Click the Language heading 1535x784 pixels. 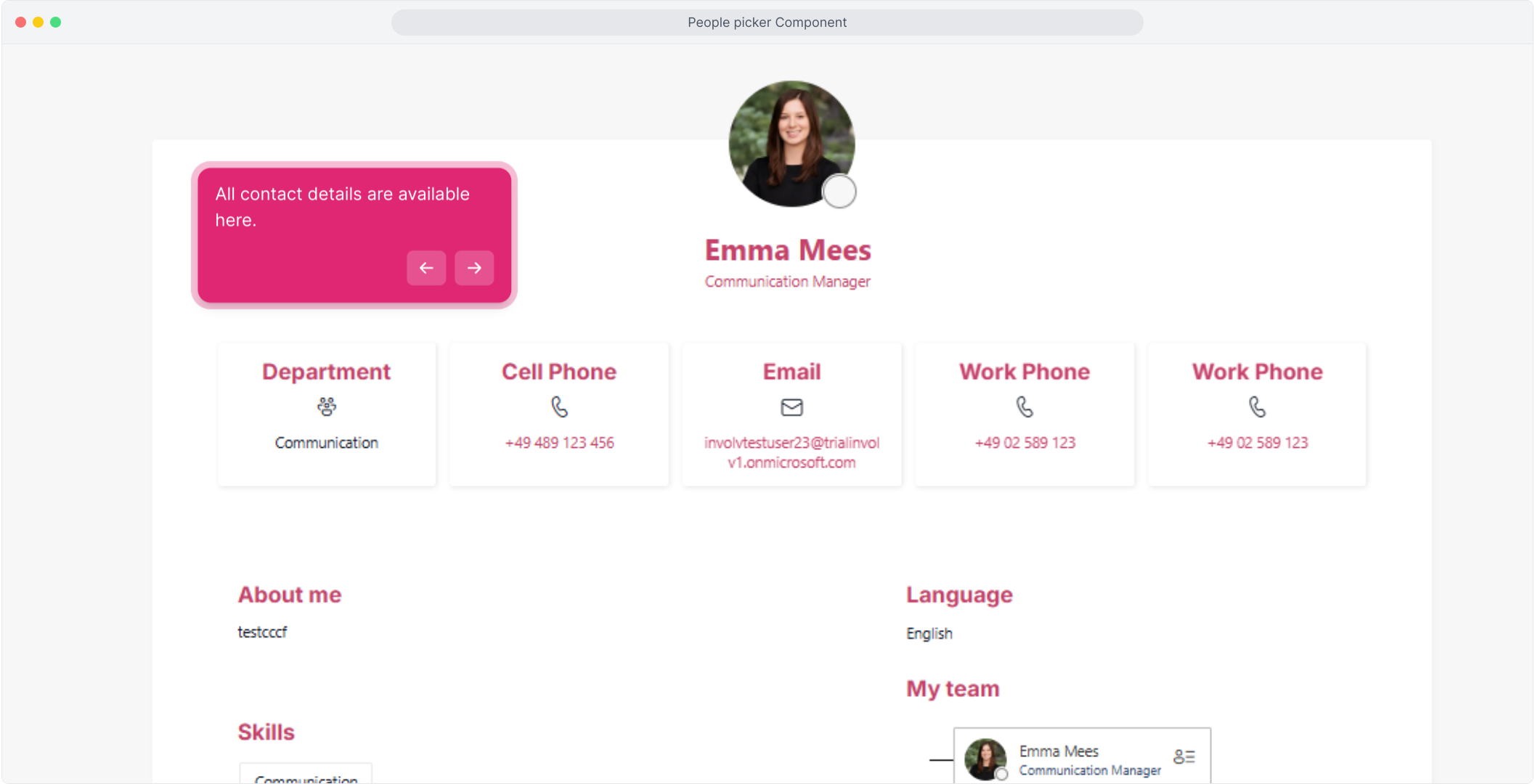(x=959, y=595)
